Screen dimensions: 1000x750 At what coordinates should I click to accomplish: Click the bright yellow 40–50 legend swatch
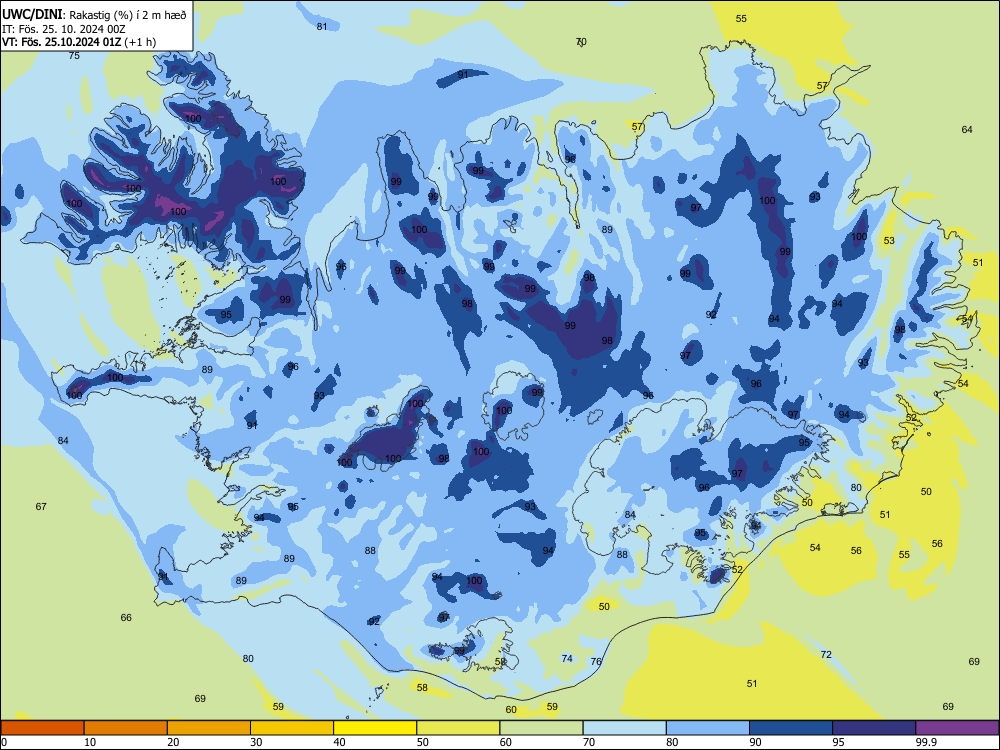pos(375,728)
